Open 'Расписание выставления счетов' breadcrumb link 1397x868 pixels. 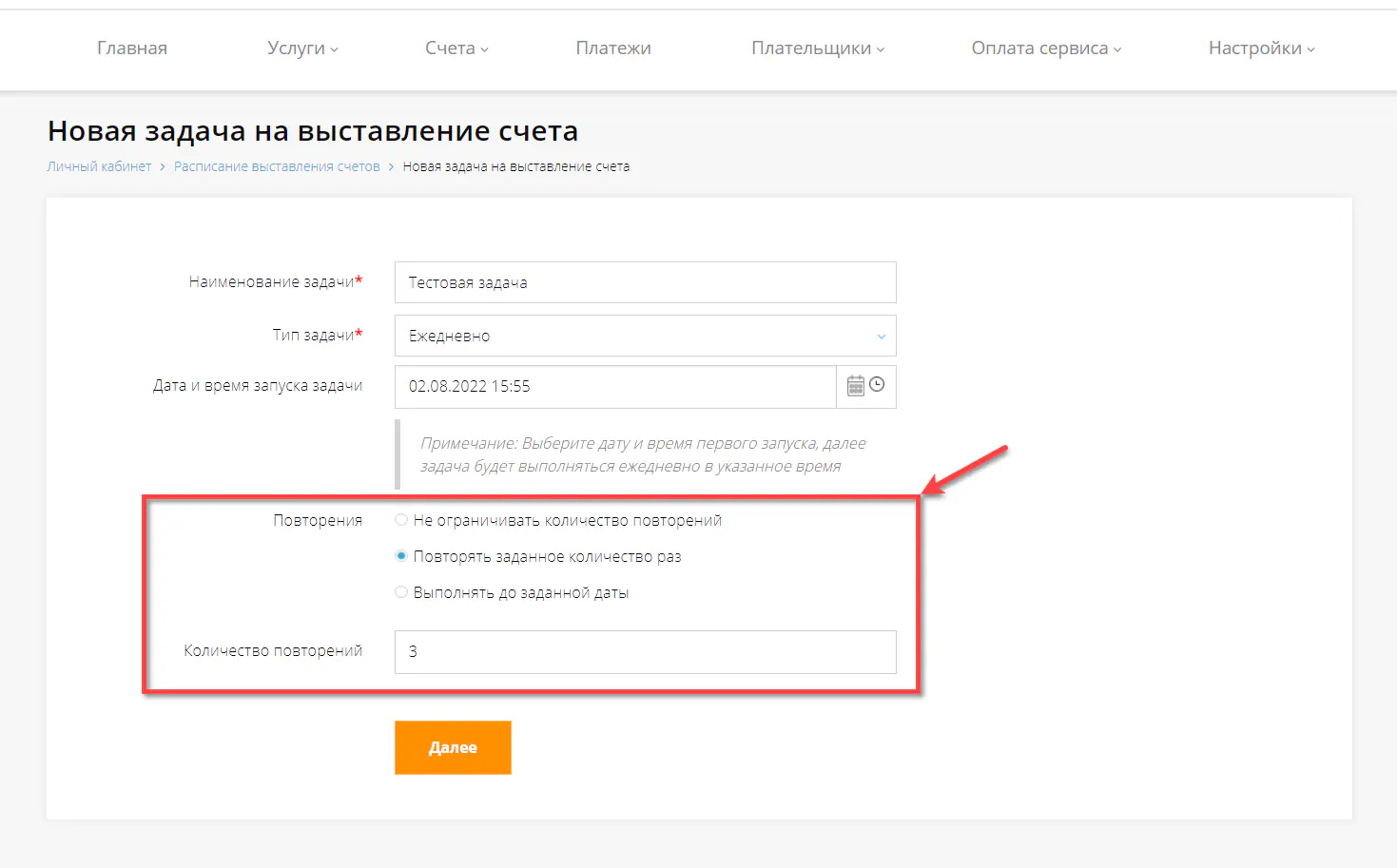point(277,165)
